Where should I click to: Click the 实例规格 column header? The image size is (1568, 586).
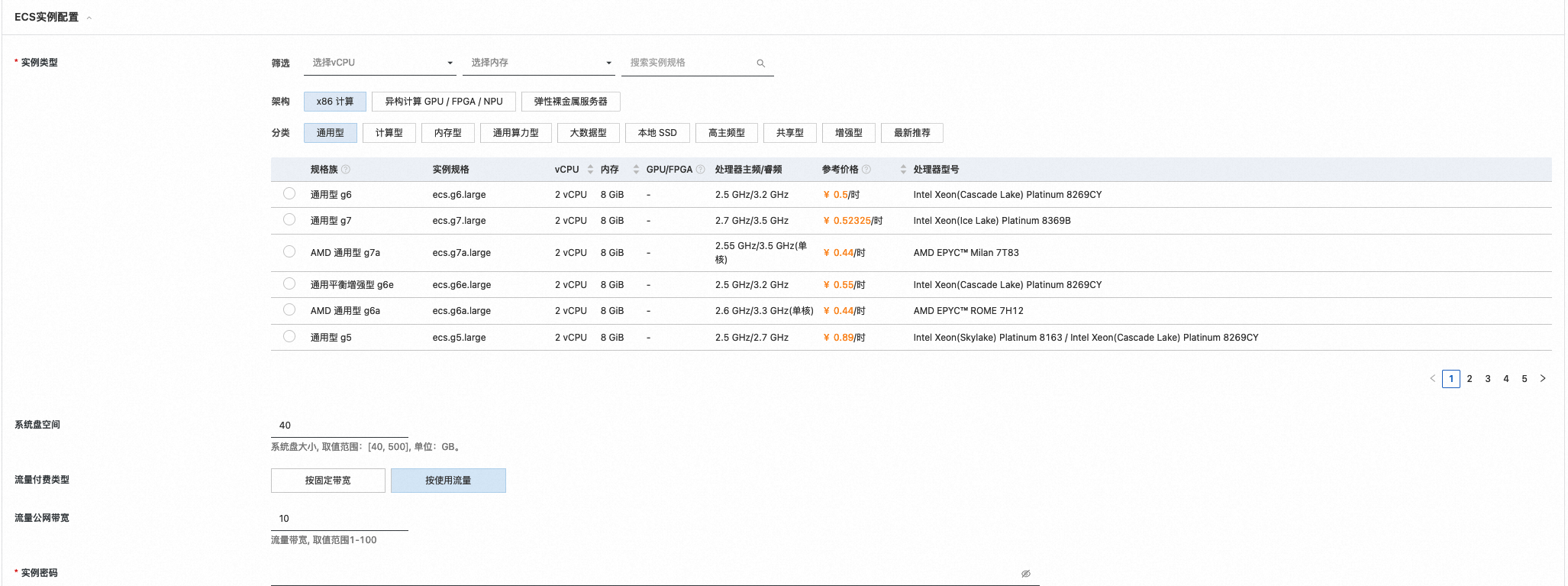[x=451, y=170]
